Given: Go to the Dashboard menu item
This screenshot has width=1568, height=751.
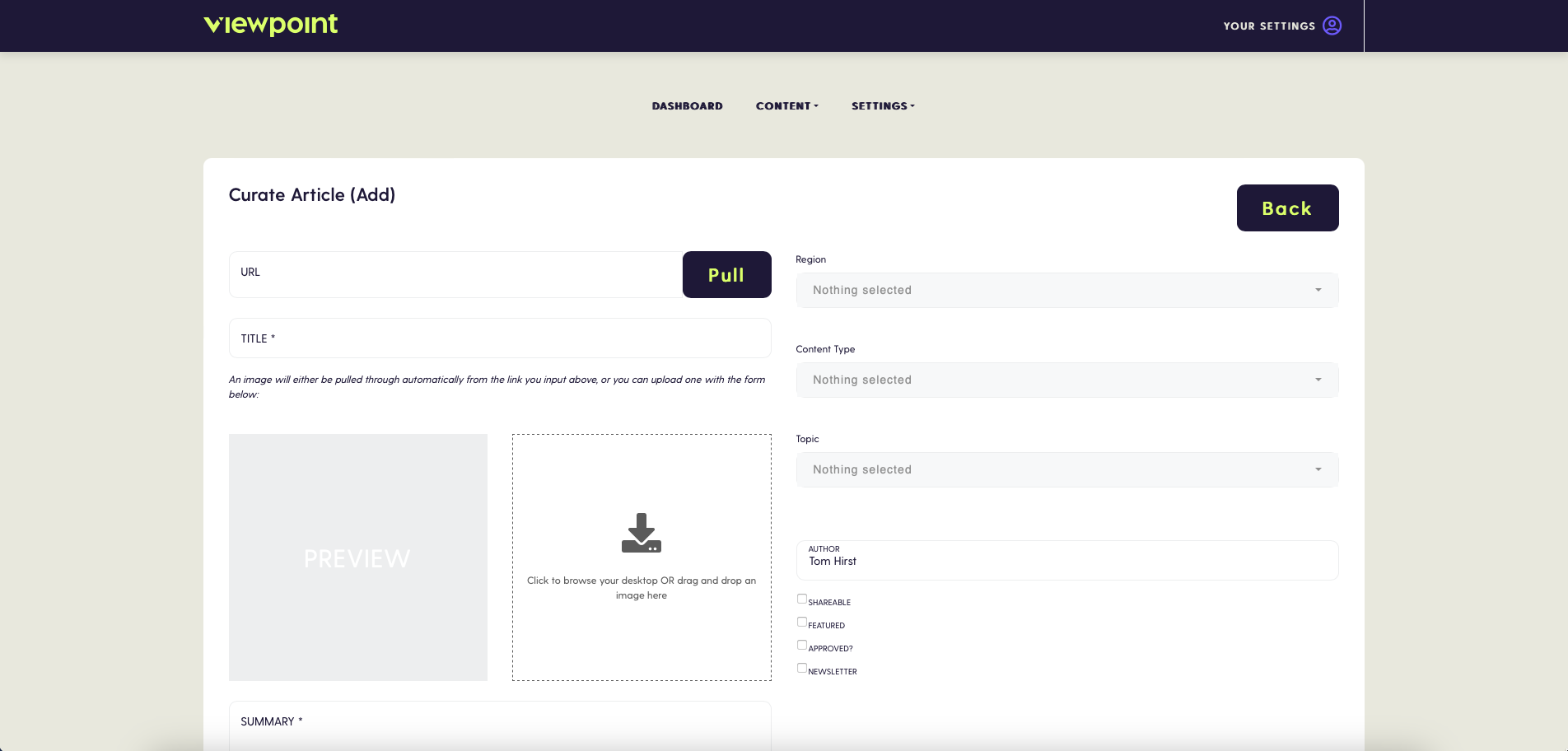Looking at the screenshot, I should coord(687,106).
